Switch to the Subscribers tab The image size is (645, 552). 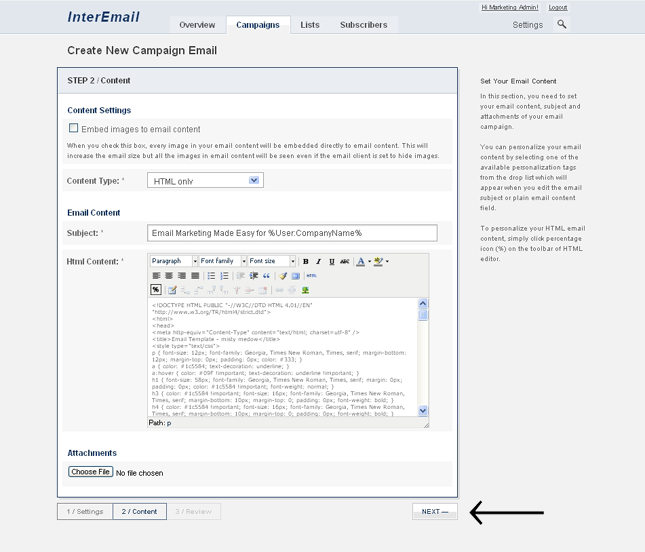click(364, 25)
